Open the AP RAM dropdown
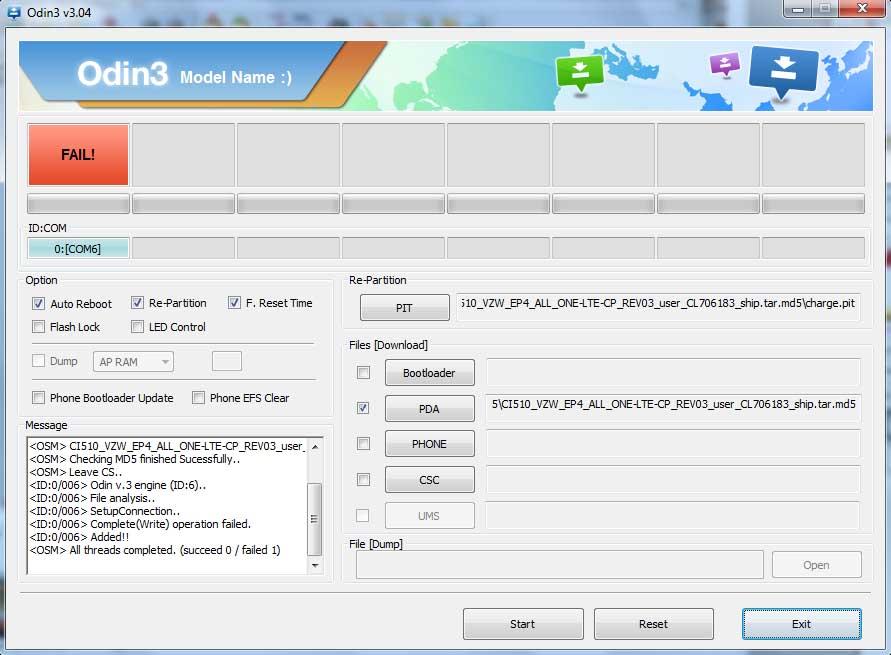 [133, 362]
